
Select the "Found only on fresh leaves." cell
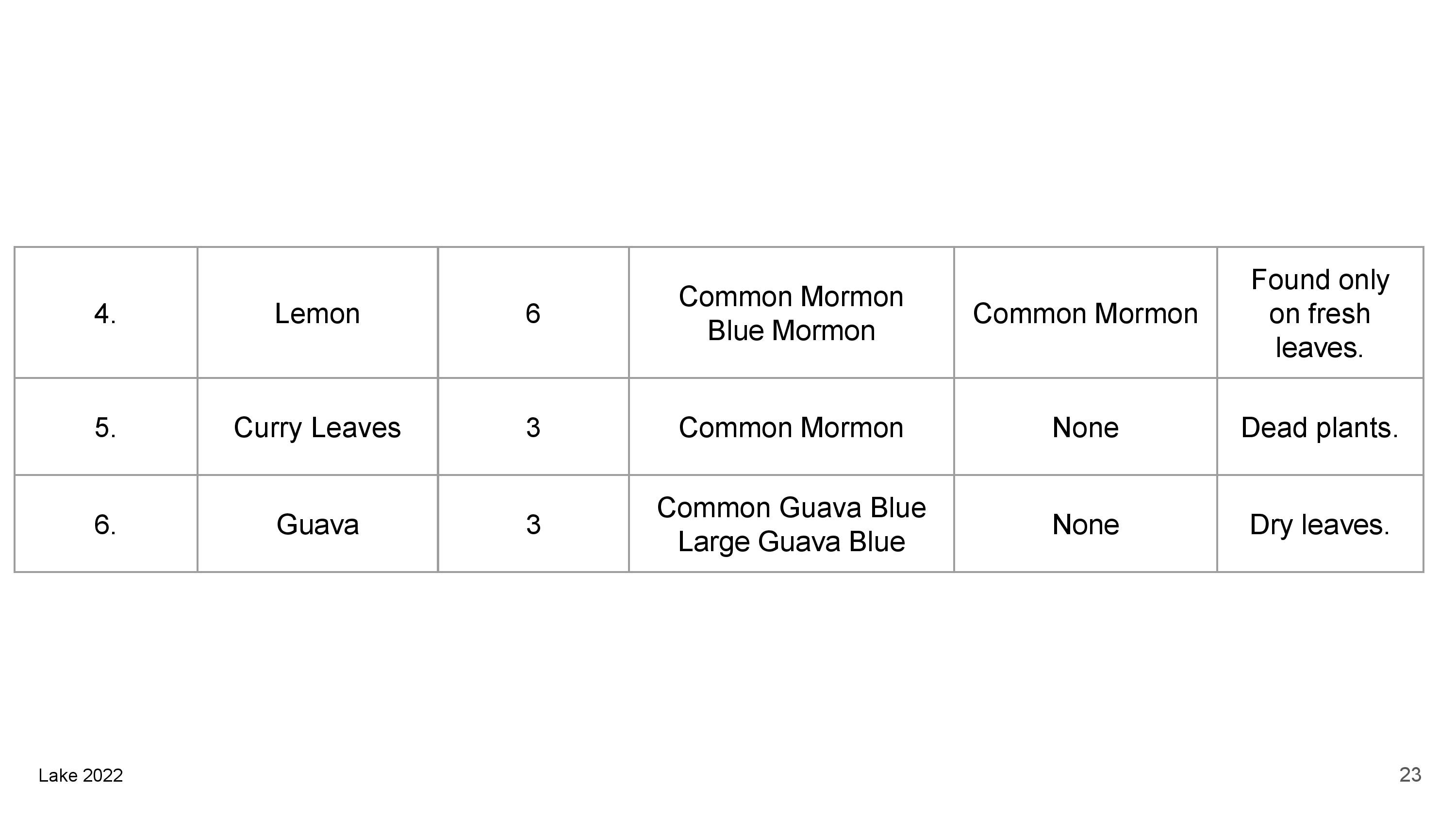coord(1319,314)
